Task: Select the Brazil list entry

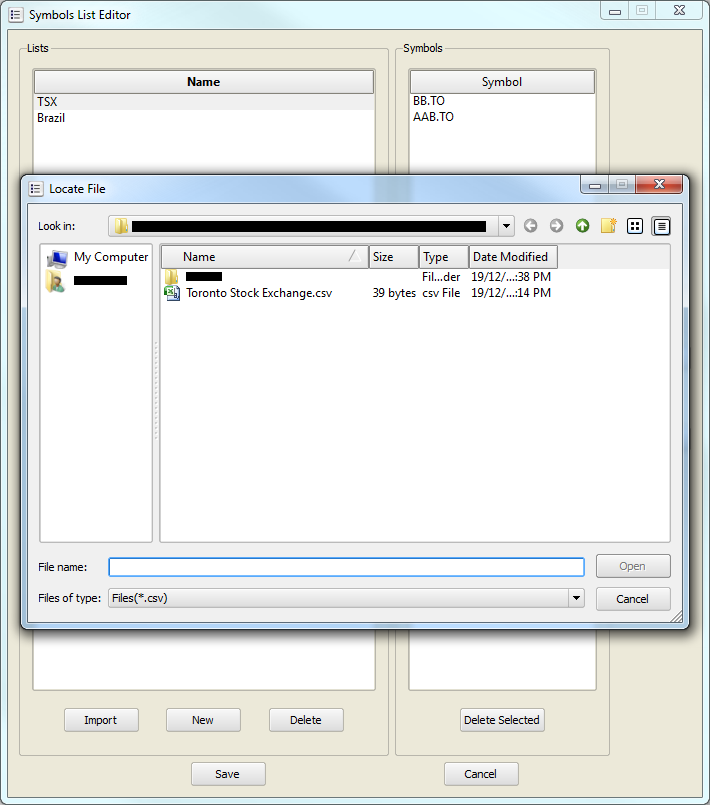Action: [x=51, y=118]
